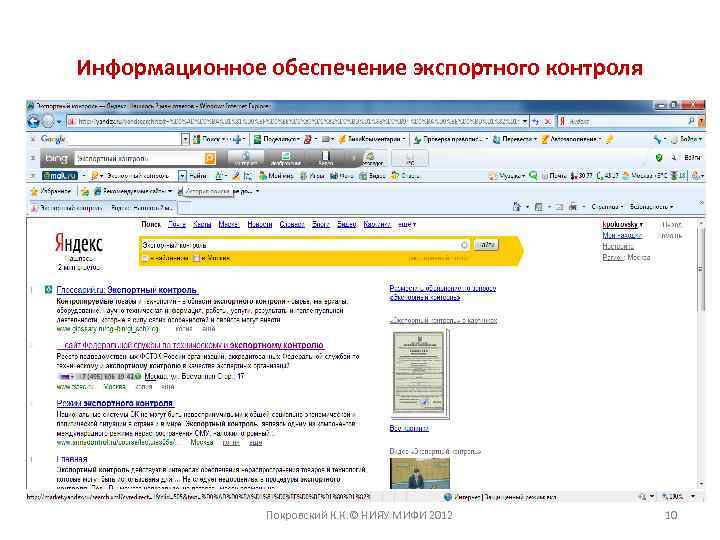Open the Главная search result link
The image size is (720, 540).
pyautogui.click(x=72, y=459)
